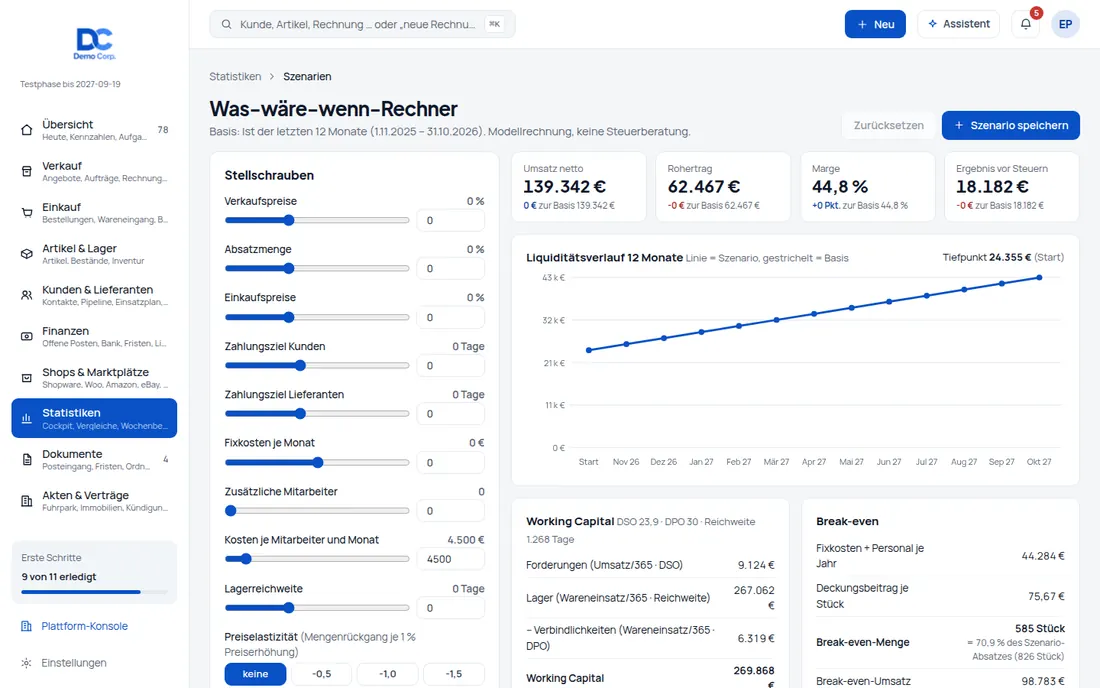Click the Akten & Verträge building icon
This screenshot has width=1100, height=688.
[x=27, y=501]
